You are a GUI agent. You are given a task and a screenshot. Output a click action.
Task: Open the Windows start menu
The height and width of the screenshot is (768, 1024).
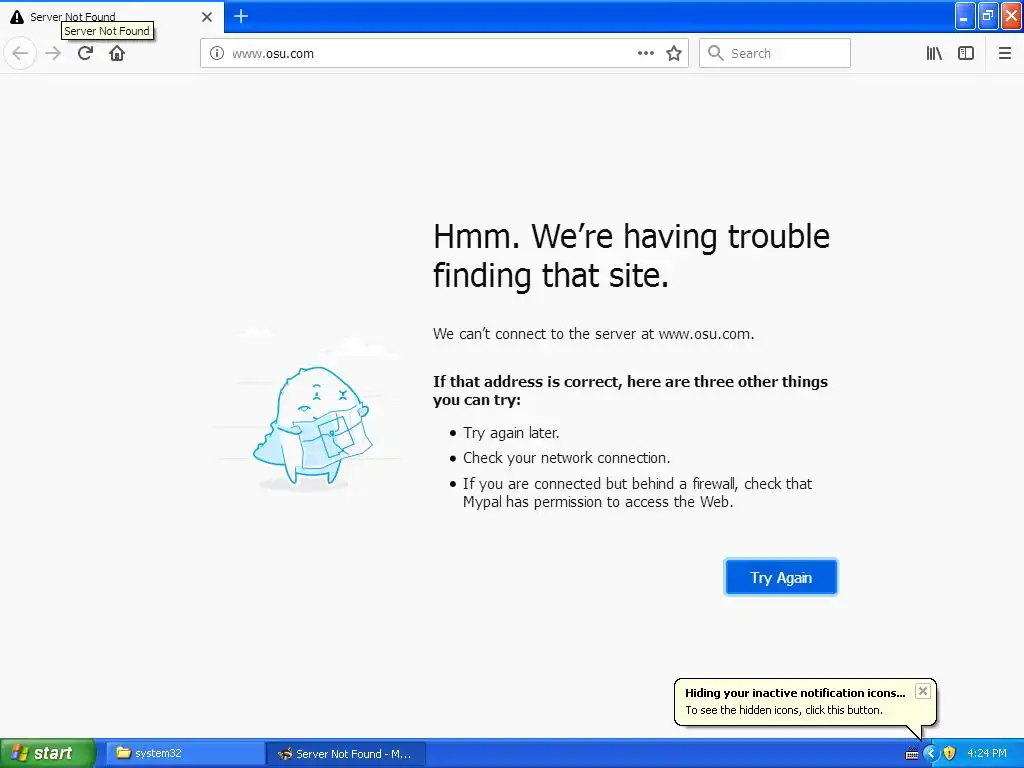[48, 753]
